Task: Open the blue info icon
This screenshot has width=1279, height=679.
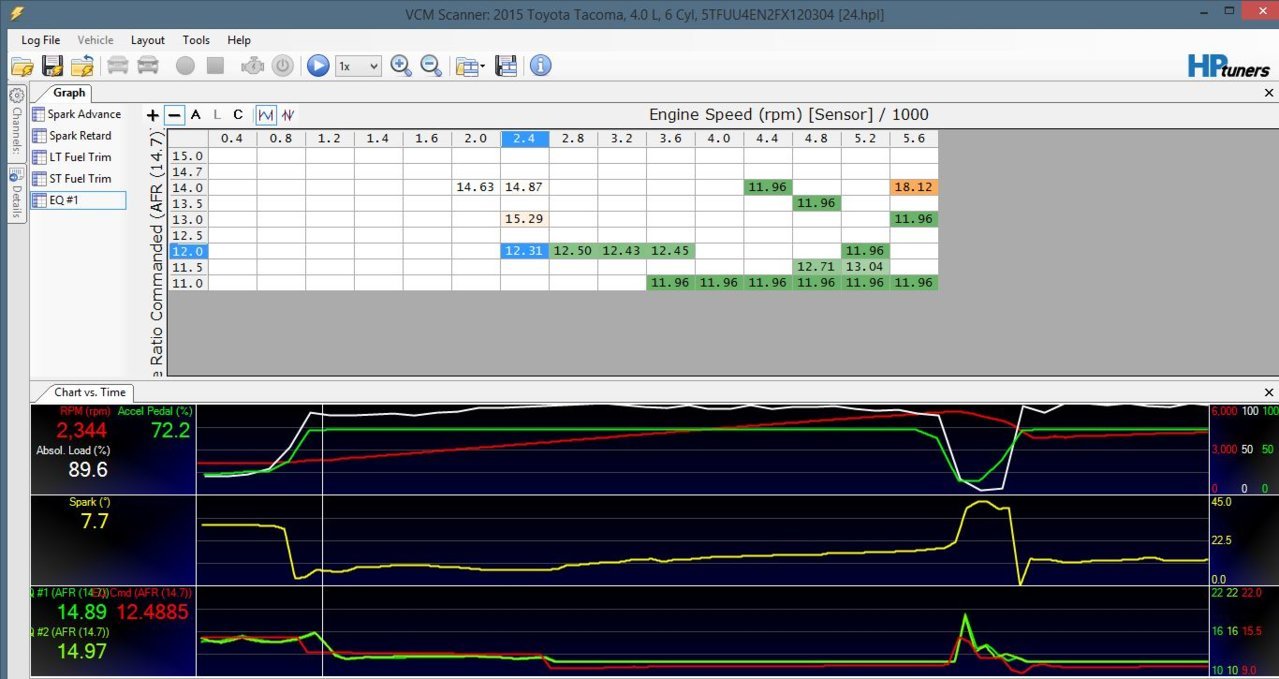Action: pos(540,66)
